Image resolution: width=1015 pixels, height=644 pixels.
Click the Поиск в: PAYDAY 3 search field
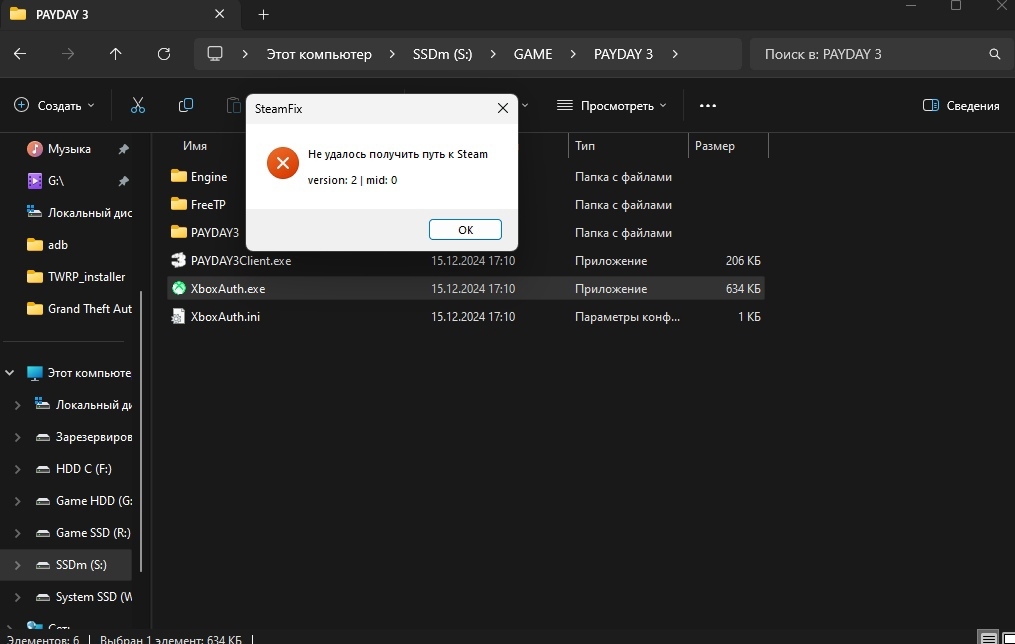click(x=874, y=54)
